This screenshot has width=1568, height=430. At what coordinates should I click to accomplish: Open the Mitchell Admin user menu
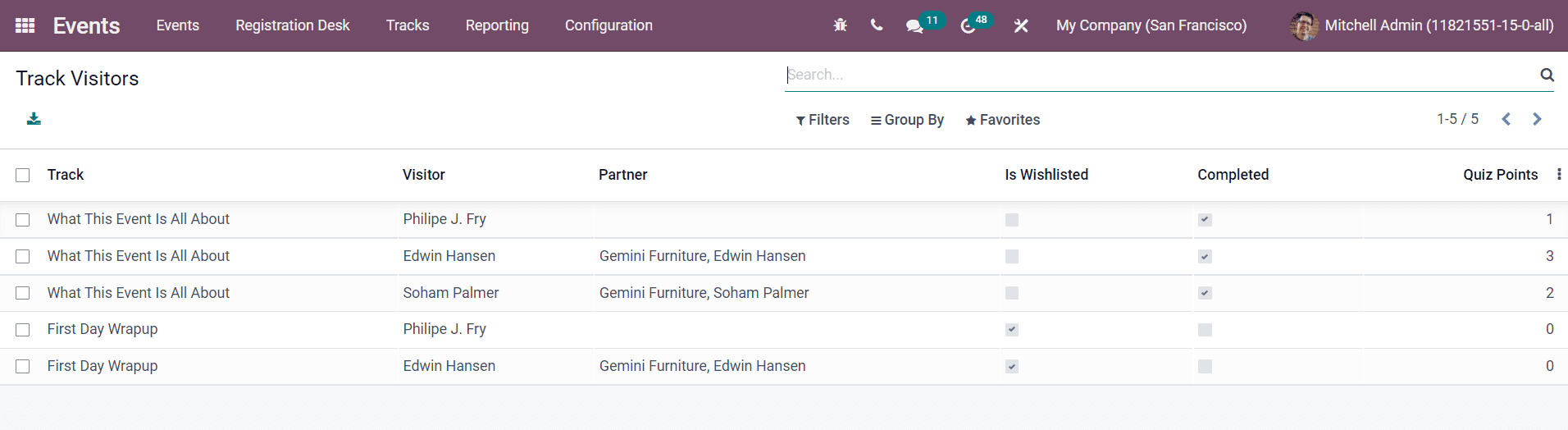coord(1422,25)
